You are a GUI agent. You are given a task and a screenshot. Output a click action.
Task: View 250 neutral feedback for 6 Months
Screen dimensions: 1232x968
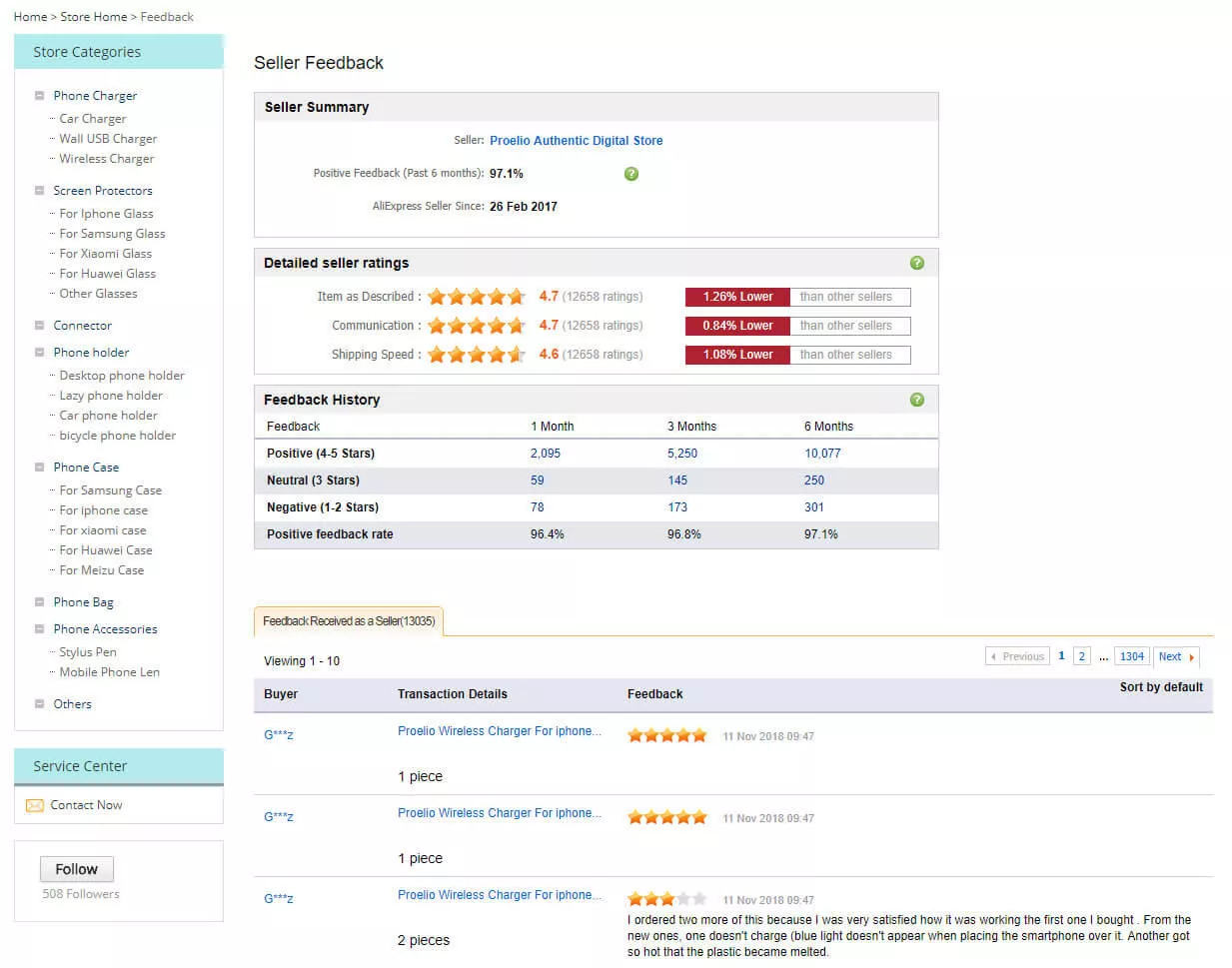[x=814, y=481]
